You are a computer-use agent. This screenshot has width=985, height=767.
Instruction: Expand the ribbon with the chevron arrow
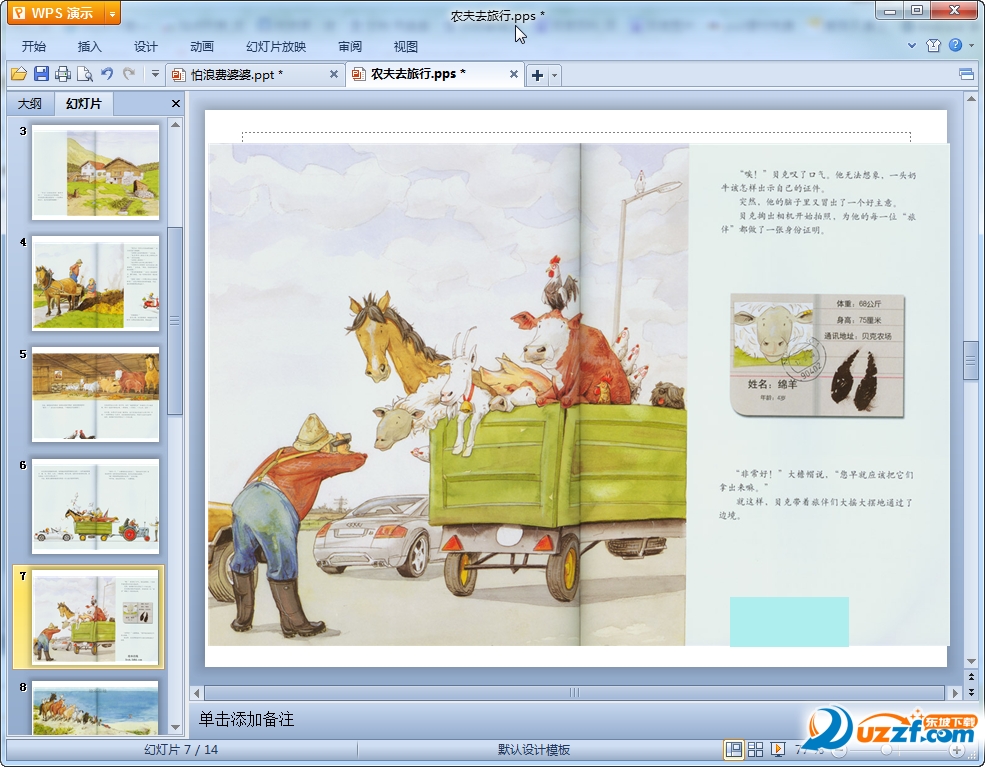click(912, 45)
